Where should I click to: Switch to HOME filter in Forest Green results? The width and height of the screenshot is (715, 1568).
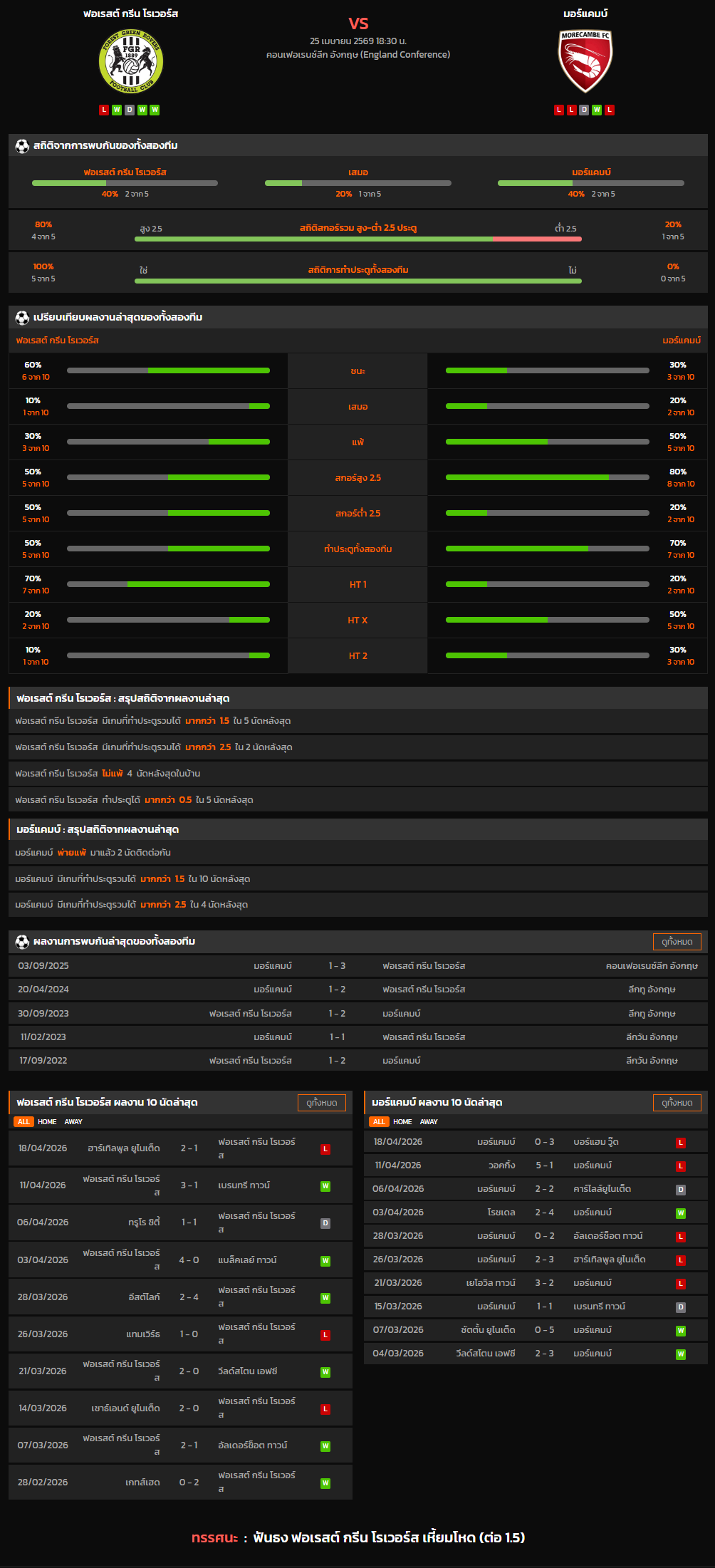pos(47,1122)
